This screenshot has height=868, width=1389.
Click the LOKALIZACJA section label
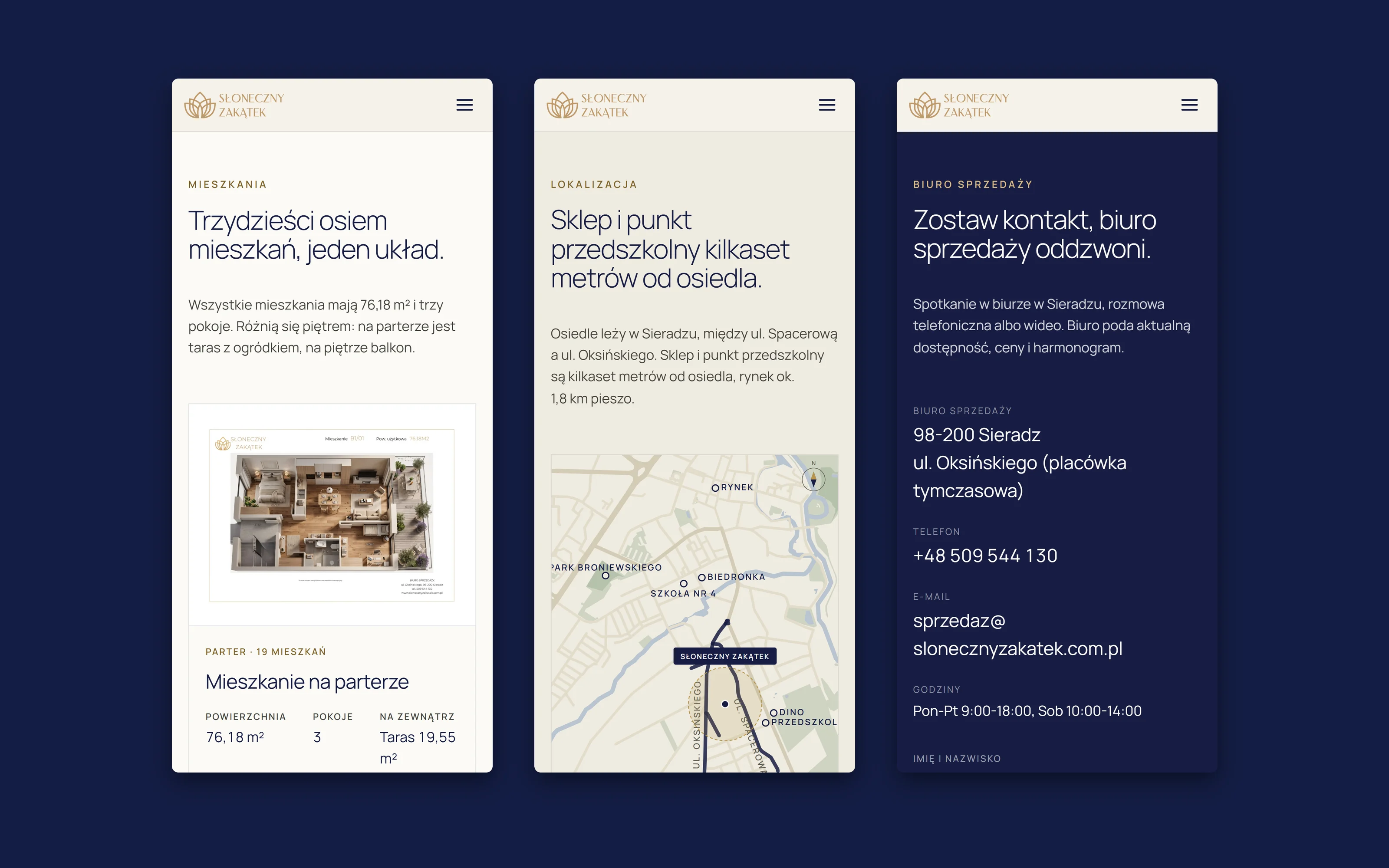594,184
